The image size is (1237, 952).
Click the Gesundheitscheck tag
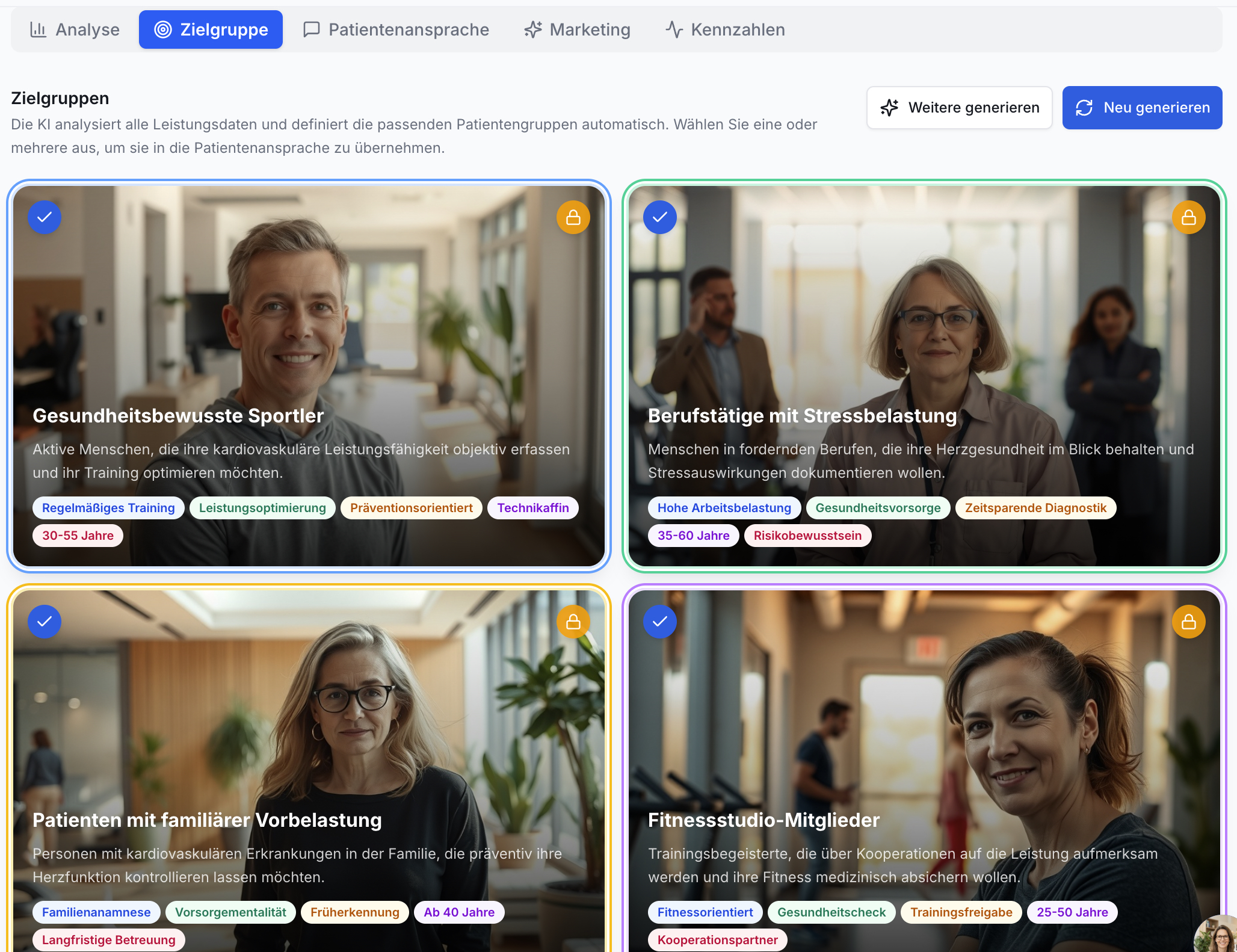(x=831, y=912)
